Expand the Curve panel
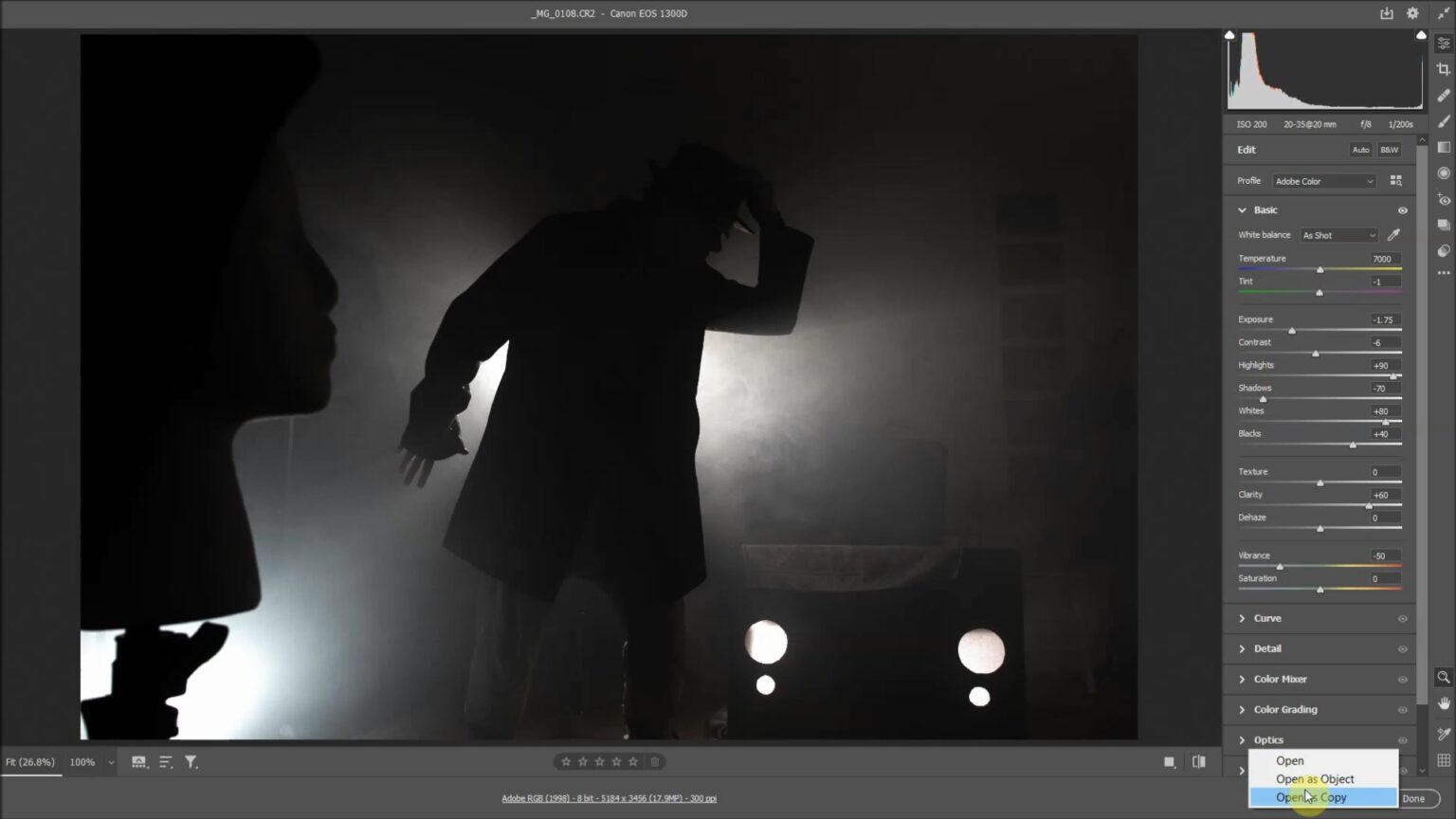This screenshot has width=1456, height=819. pyautogui.click(x=1269, y=617)
